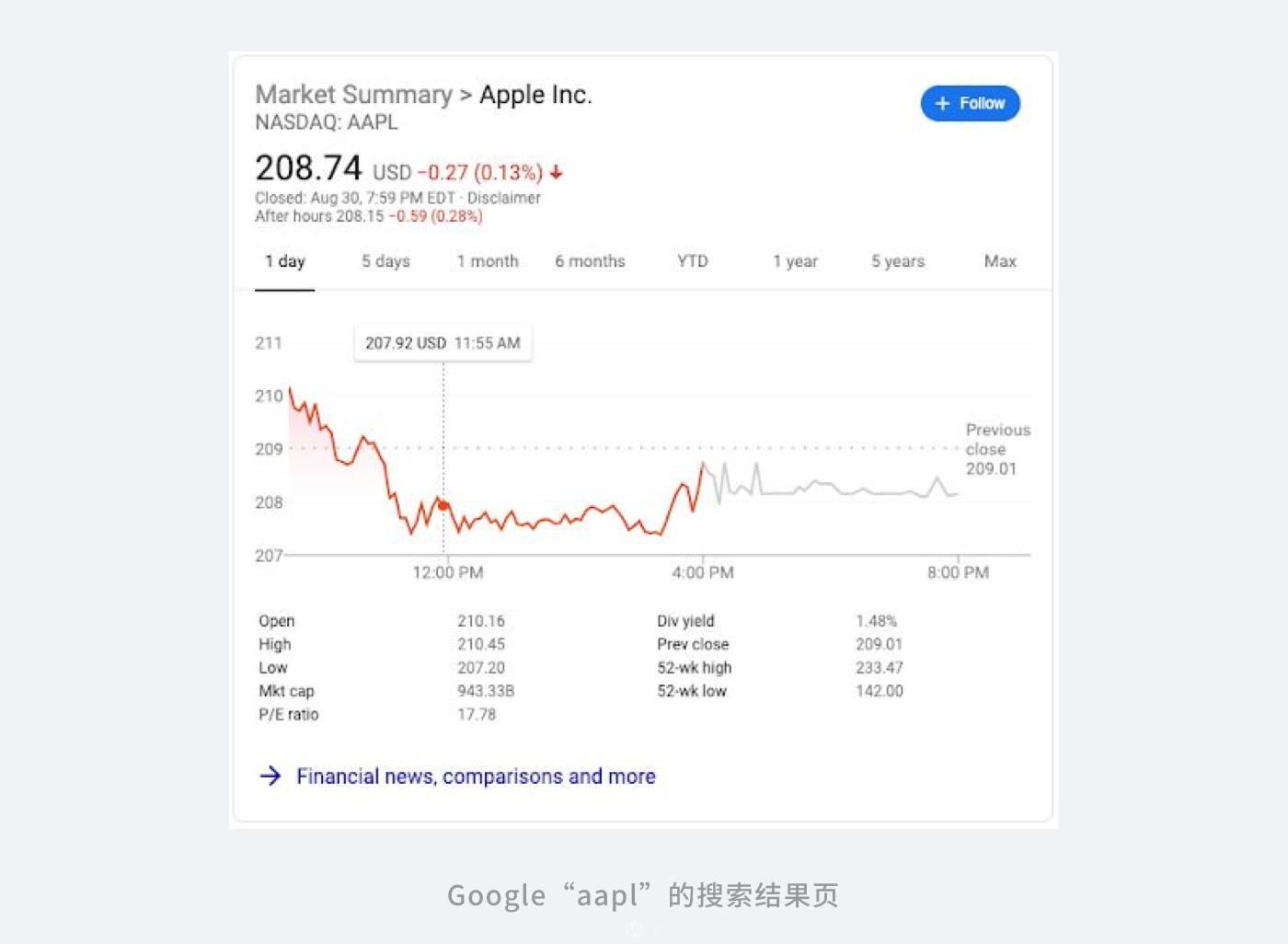Click the arrow icon beside Financial news
Image resolution: width=1288 pixels, height=944 pixels.
[x=270, y=776]
